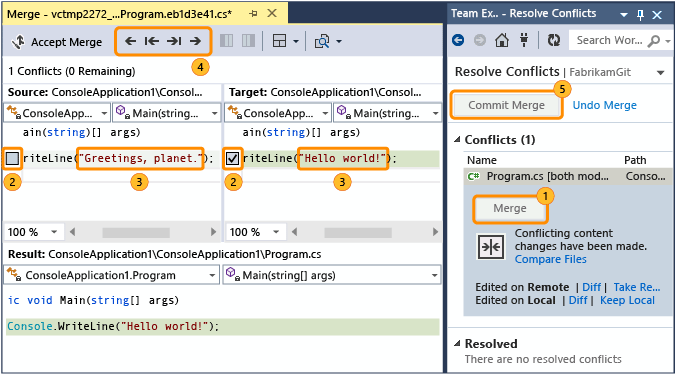The width and height of the screenshot is (675, 374).
Task: Open source ConsoleApp class dropdown
Action: 57,113
